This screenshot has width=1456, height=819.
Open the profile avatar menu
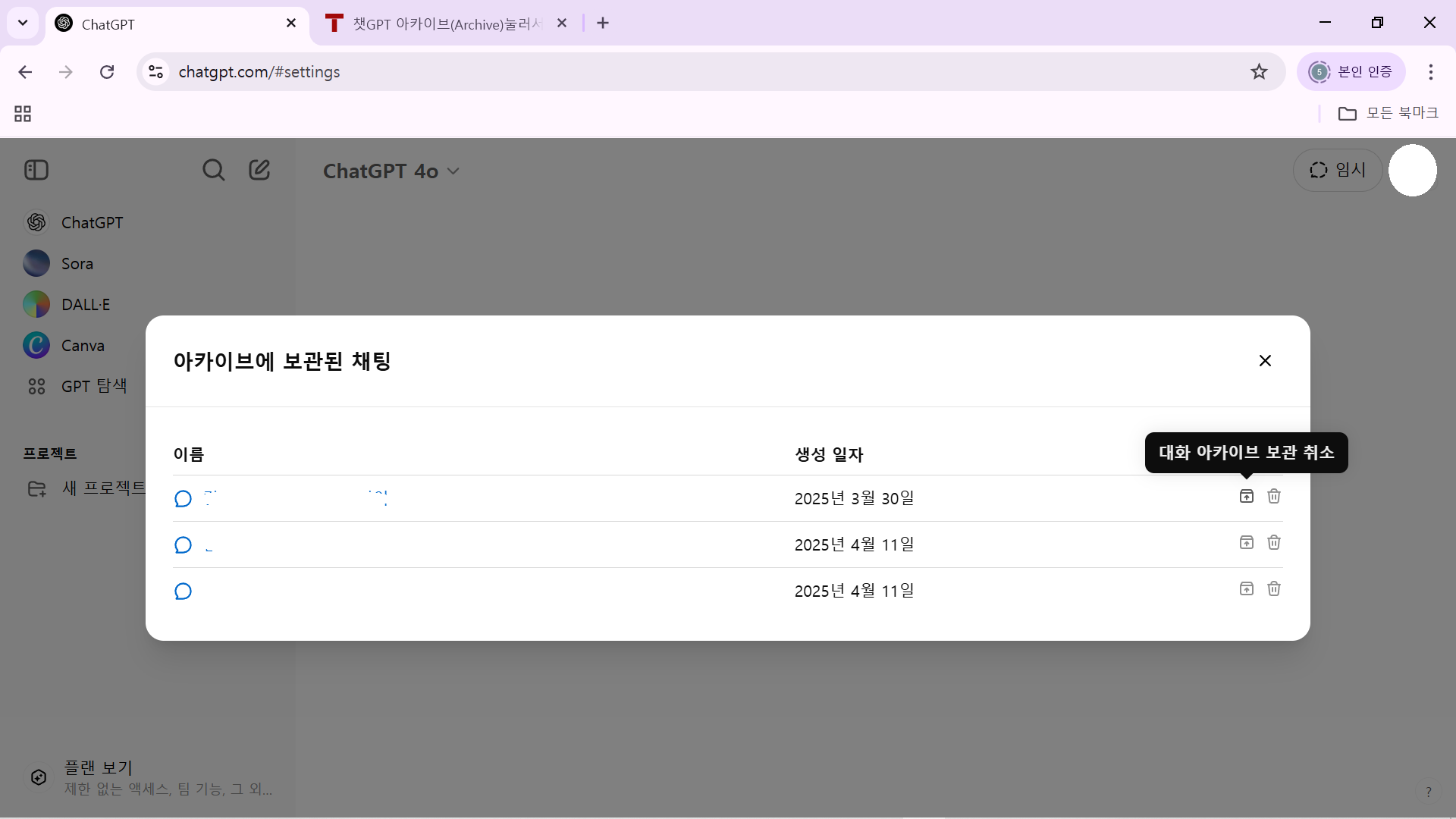coord(1412,170)
